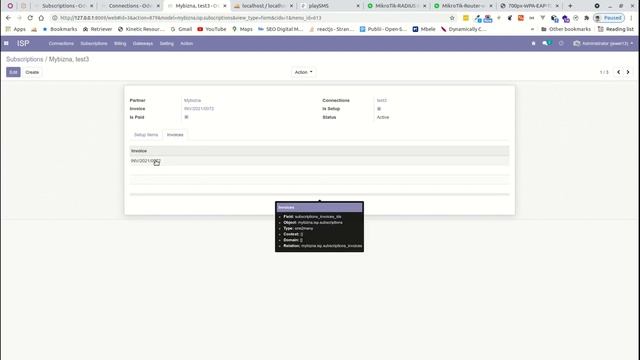Open the Gmail bookmark

click(x=181, y=29)
